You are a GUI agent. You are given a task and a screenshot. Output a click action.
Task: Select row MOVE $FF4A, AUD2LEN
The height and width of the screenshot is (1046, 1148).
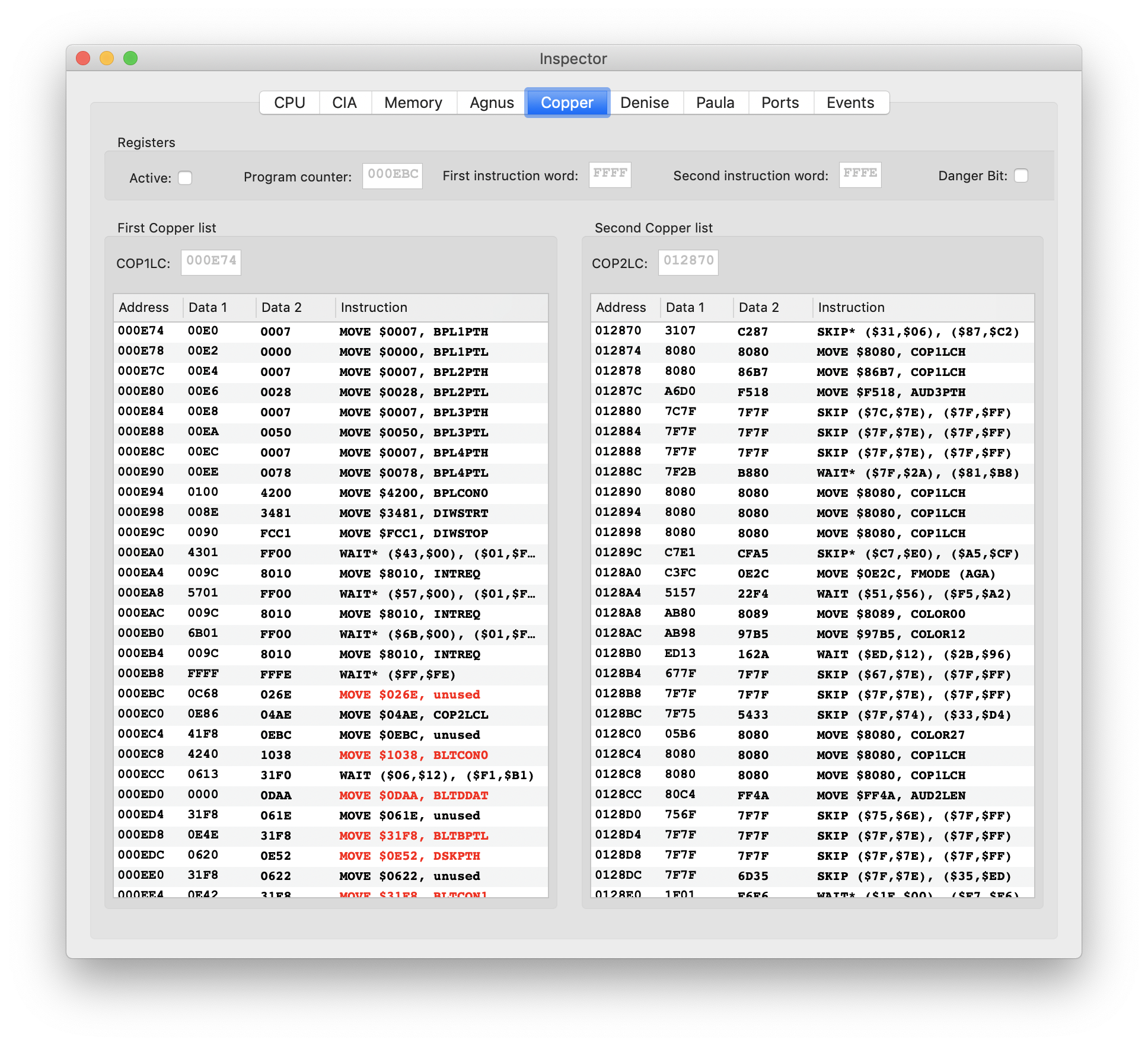click(x=812, y=795)
